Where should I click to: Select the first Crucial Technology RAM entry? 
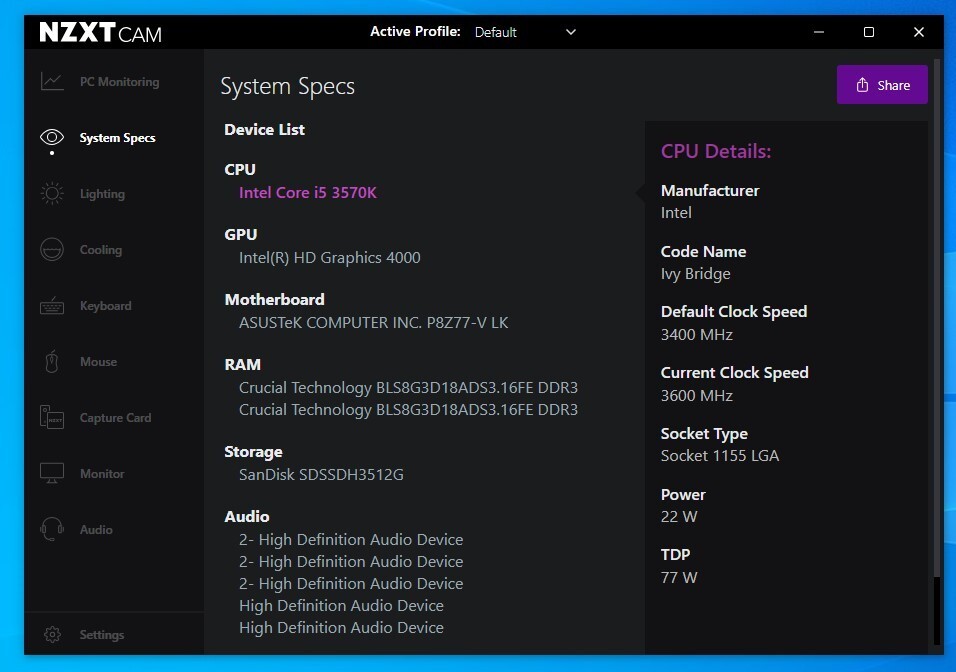click(408, 388)
